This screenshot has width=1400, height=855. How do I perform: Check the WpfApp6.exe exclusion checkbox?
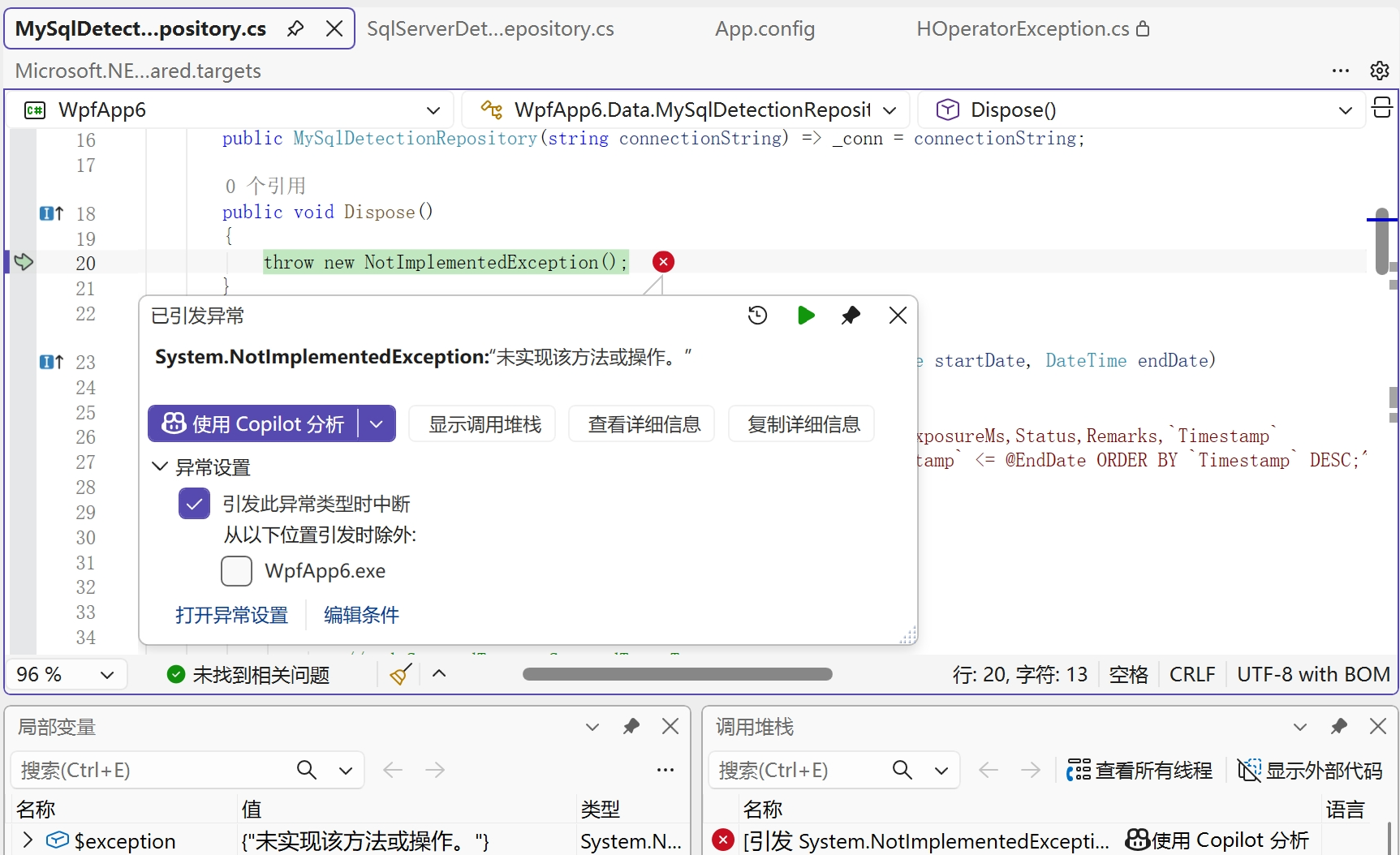236,571
